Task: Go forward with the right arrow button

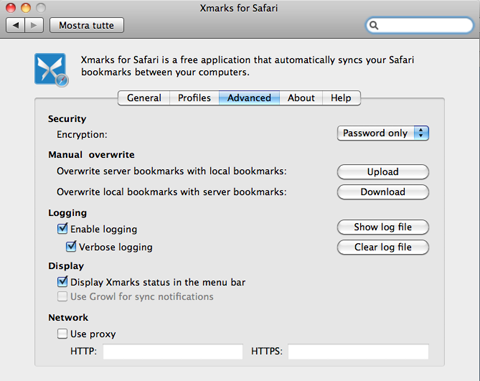Action: tap(34, 25)
